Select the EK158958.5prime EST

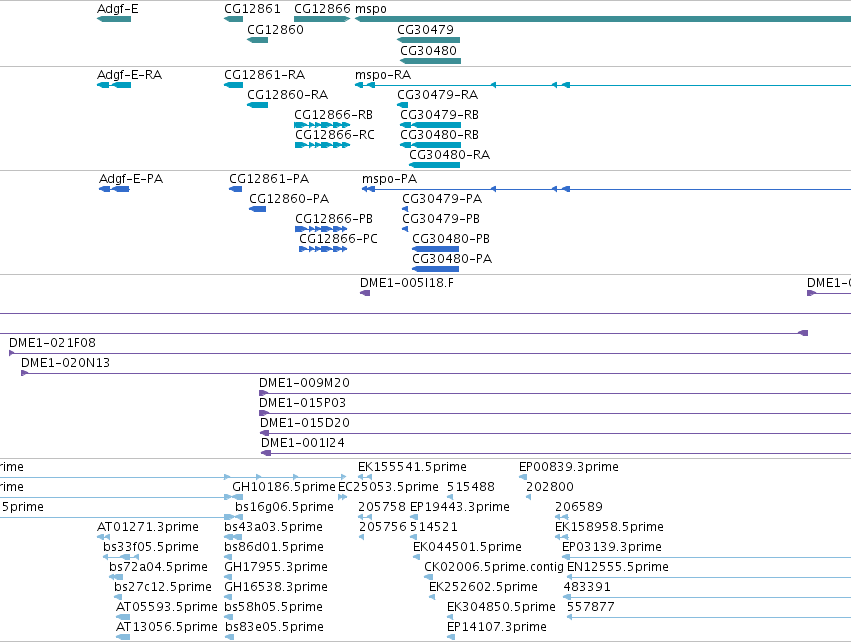pyautogui.click(x=562, y=537)
